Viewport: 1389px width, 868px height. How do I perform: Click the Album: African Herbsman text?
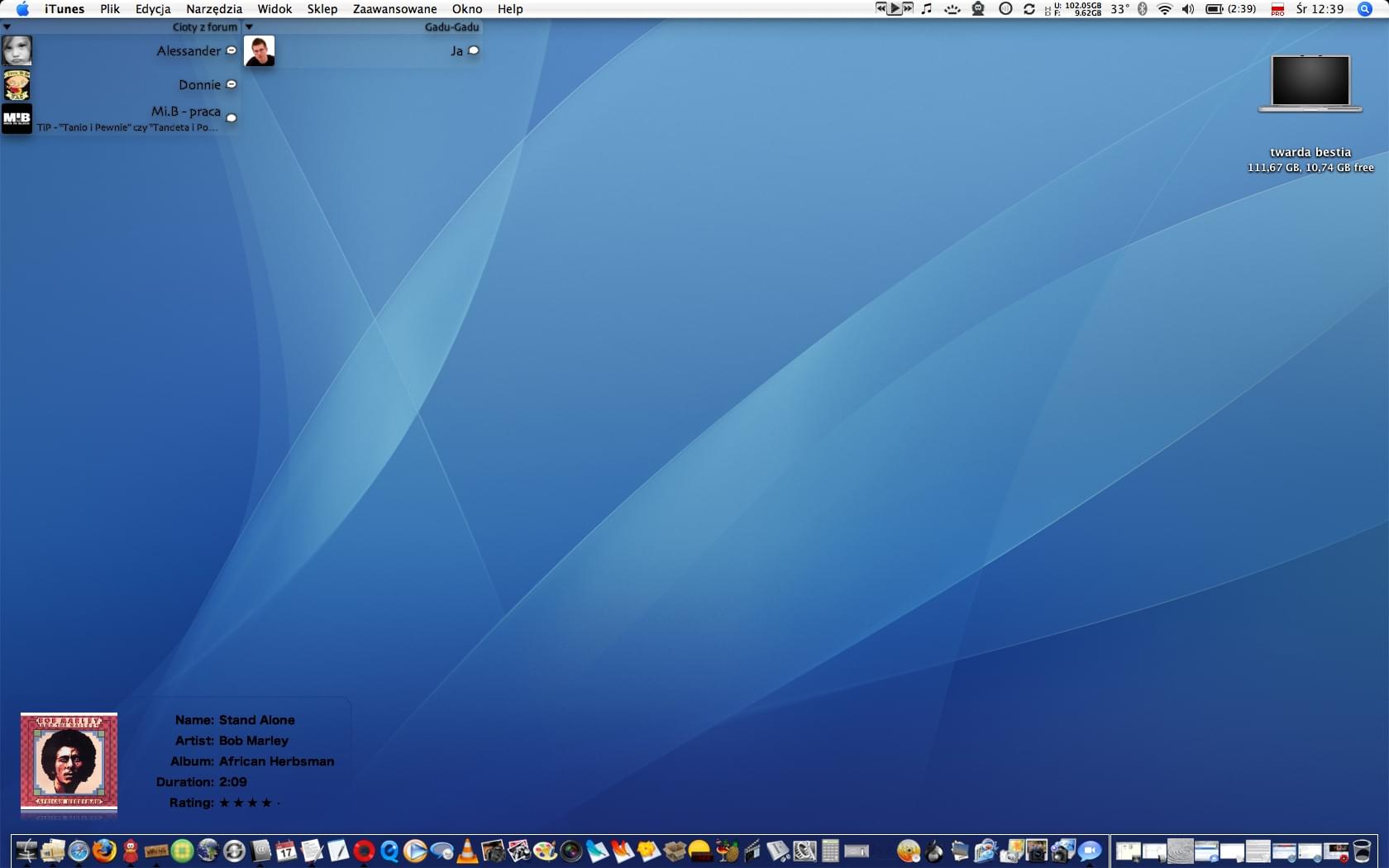coord(252,761)
